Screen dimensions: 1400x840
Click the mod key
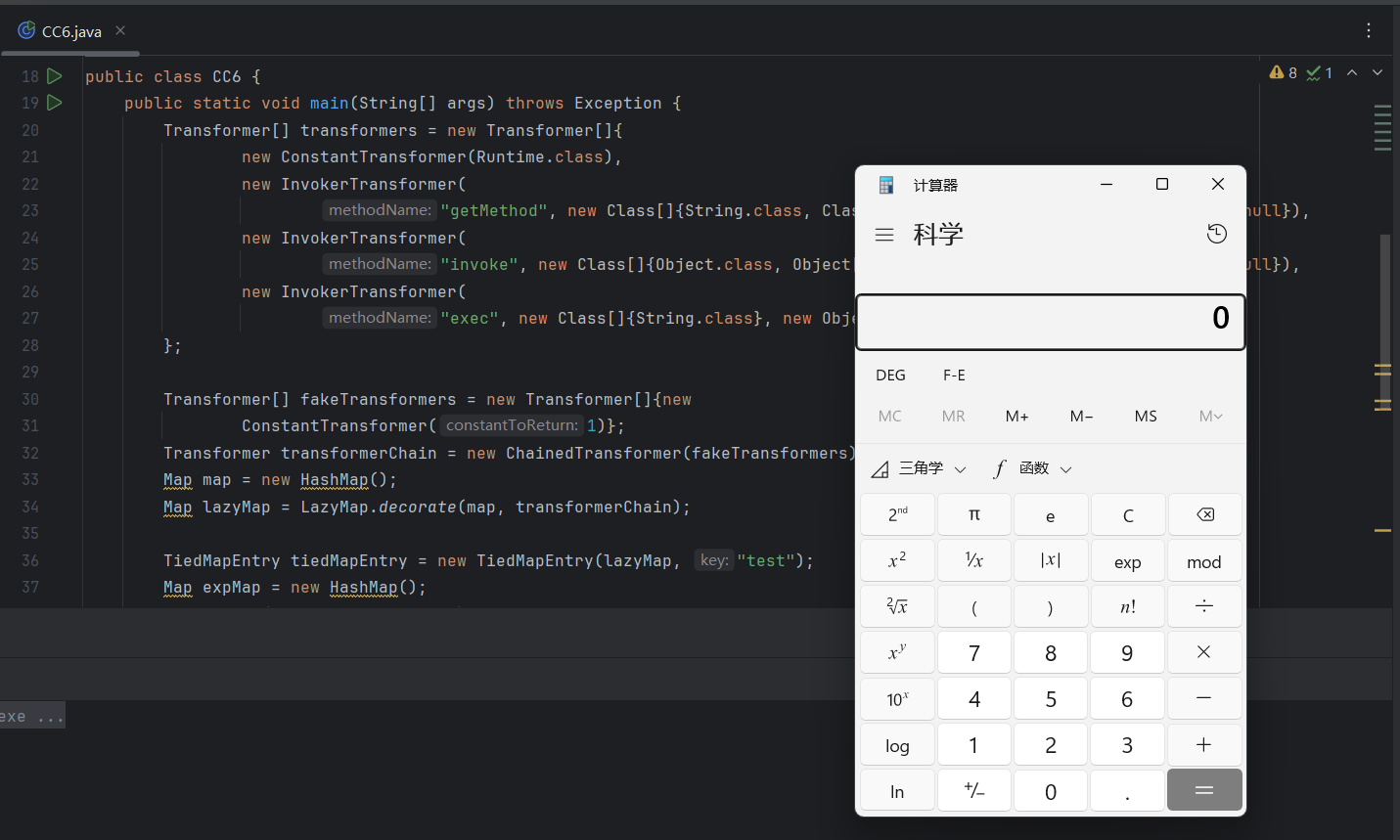(x=1204, y=560)
